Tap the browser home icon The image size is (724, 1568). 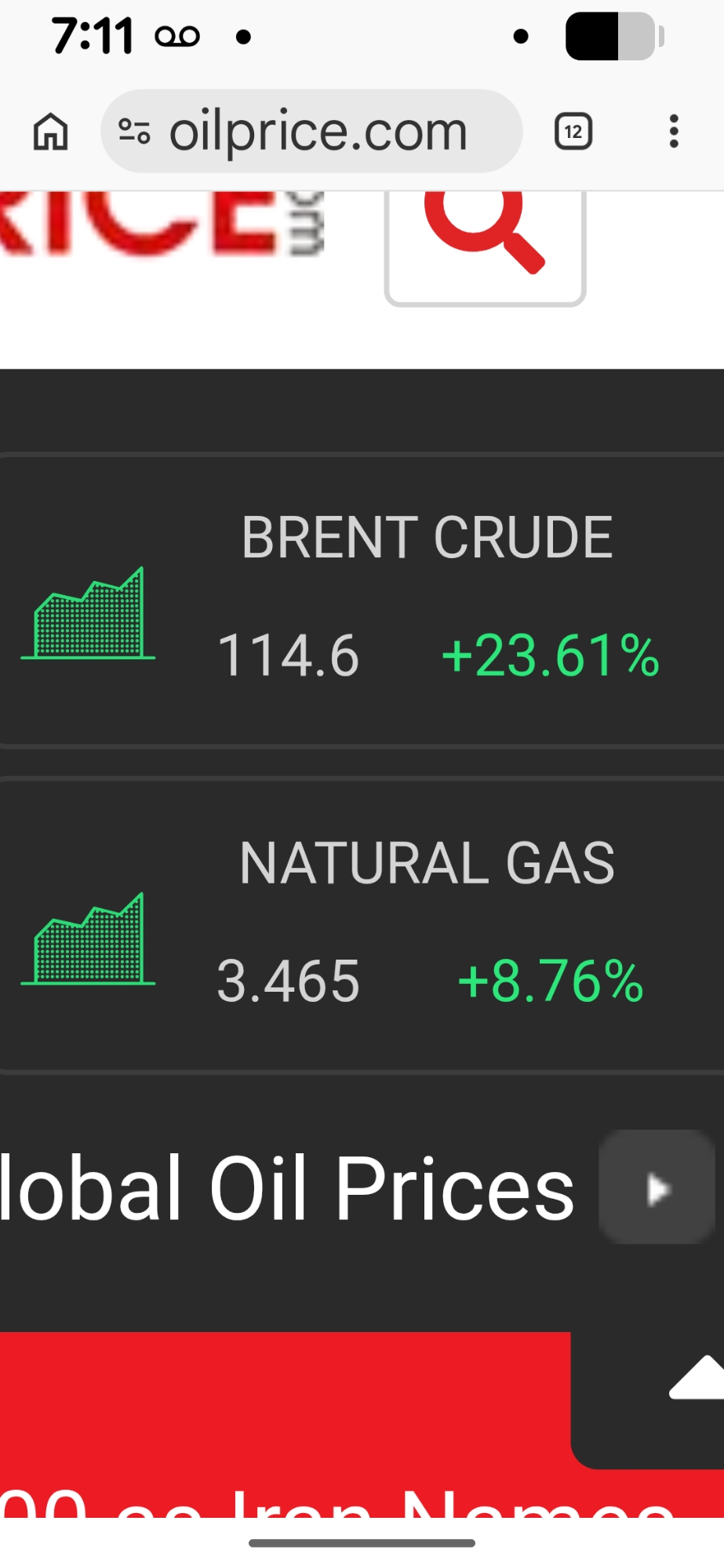pos(51,131)
